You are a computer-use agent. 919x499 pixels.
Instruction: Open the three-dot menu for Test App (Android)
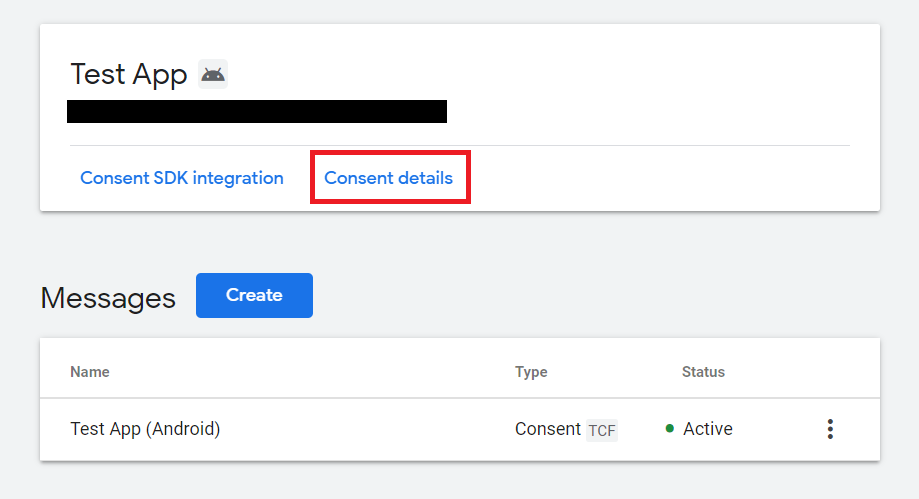830,429
